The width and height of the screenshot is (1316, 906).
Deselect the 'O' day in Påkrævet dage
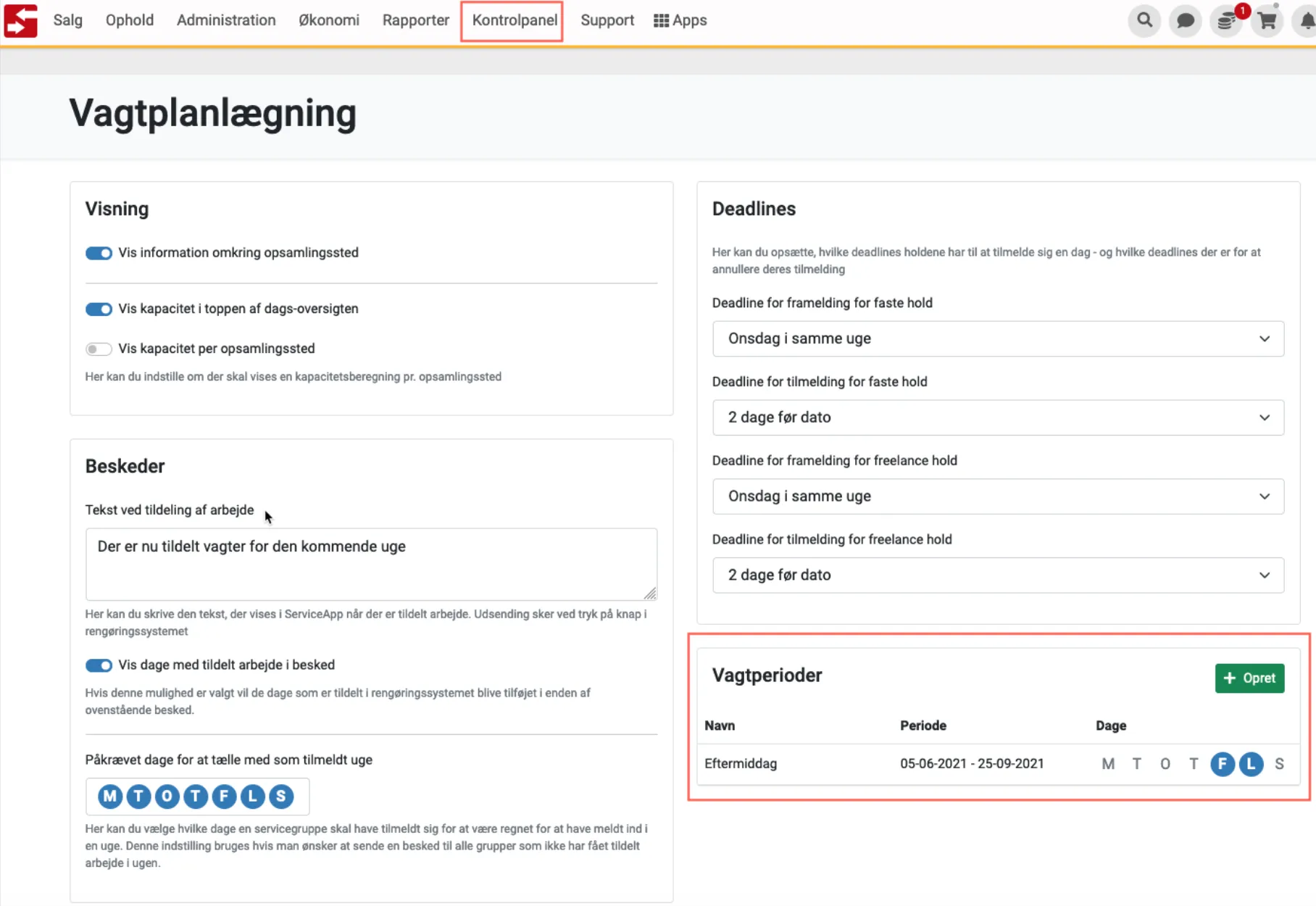167,796
